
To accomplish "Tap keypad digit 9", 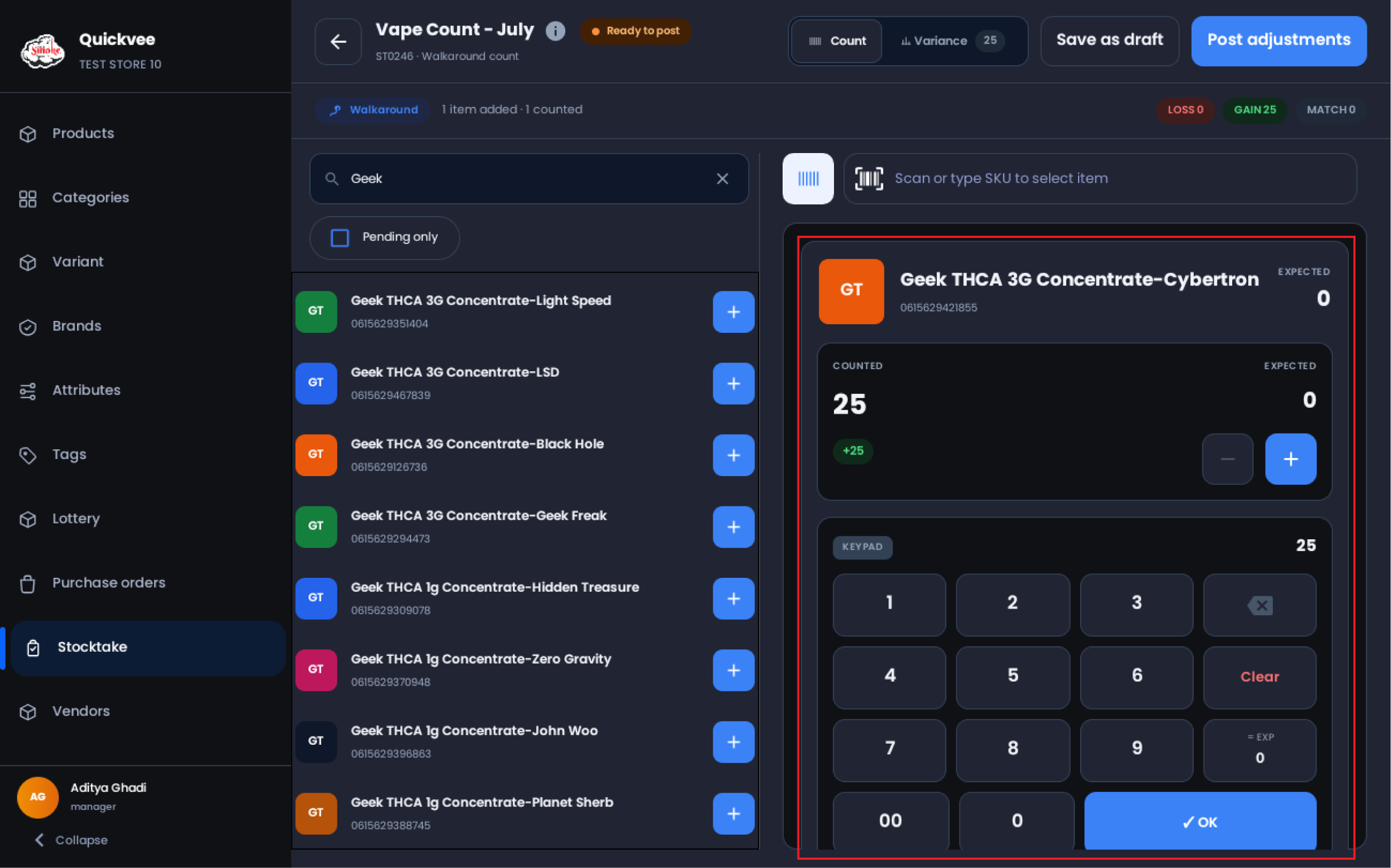I will (x=1137, y=751).
